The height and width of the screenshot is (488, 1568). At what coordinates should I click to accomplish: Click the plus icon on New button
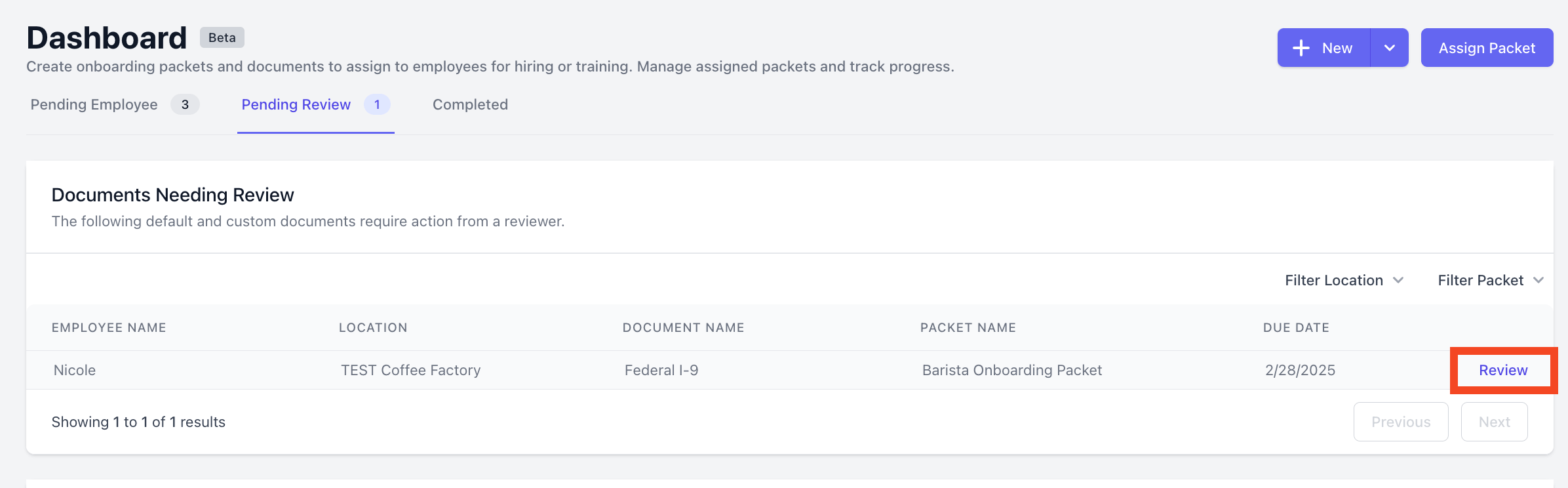pyautogui.click(x=1301, y=48)
